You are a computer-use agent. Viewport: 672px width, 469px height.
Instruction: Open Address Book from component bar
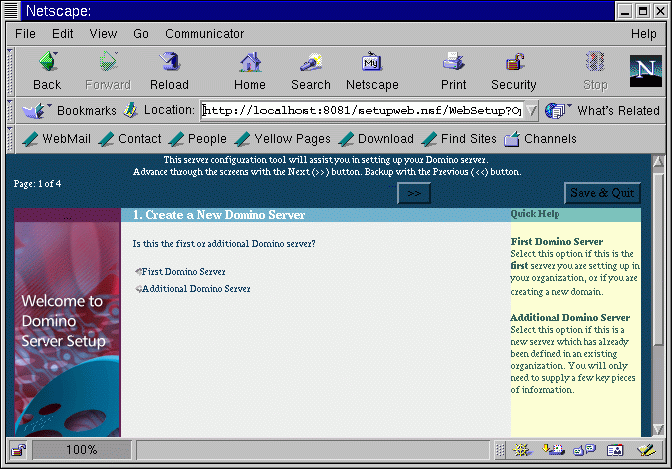pos(615,450)
